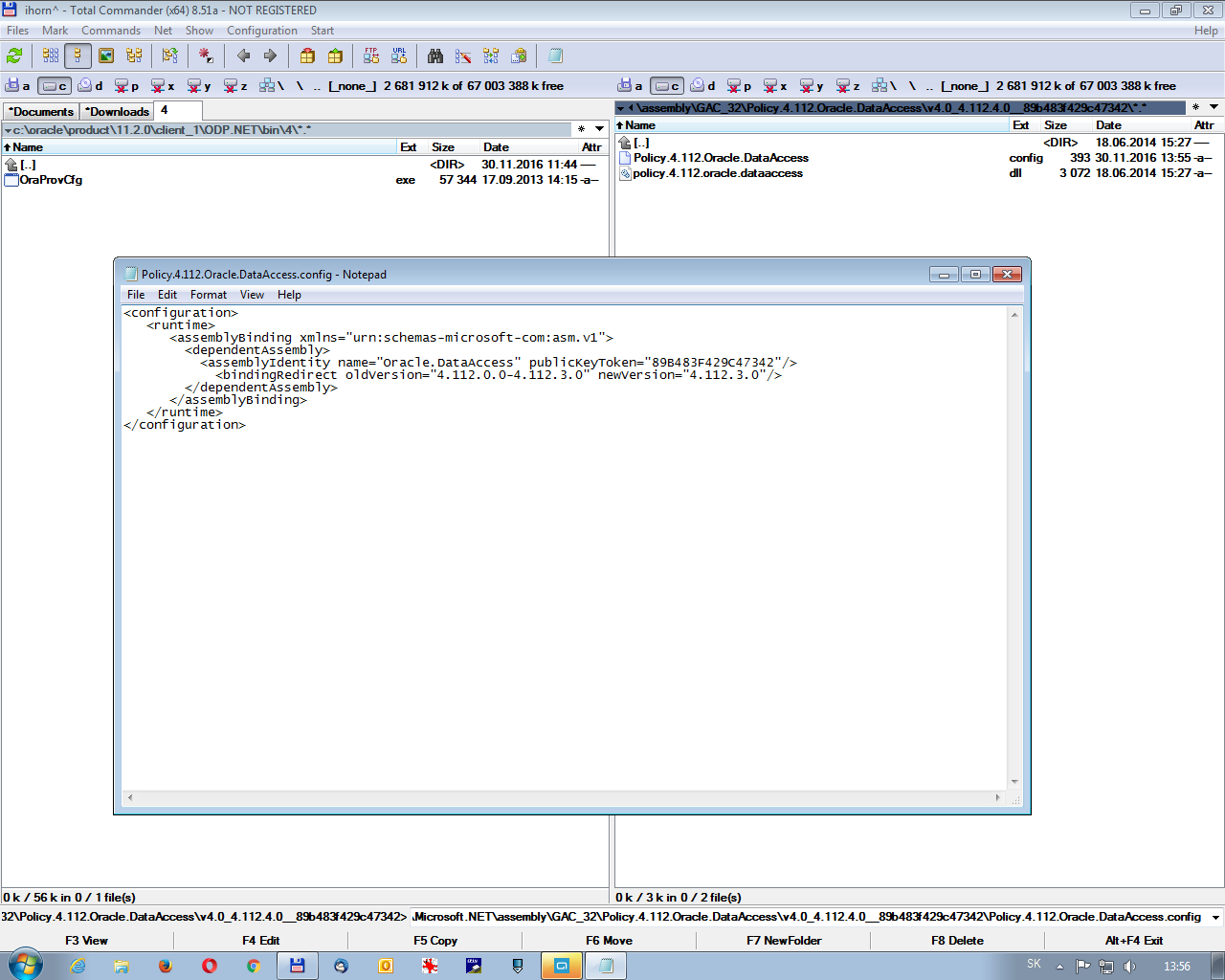The image size is (1225, 980).
Task: Select network drive x in left drive bar
Action: pos(163,86)
